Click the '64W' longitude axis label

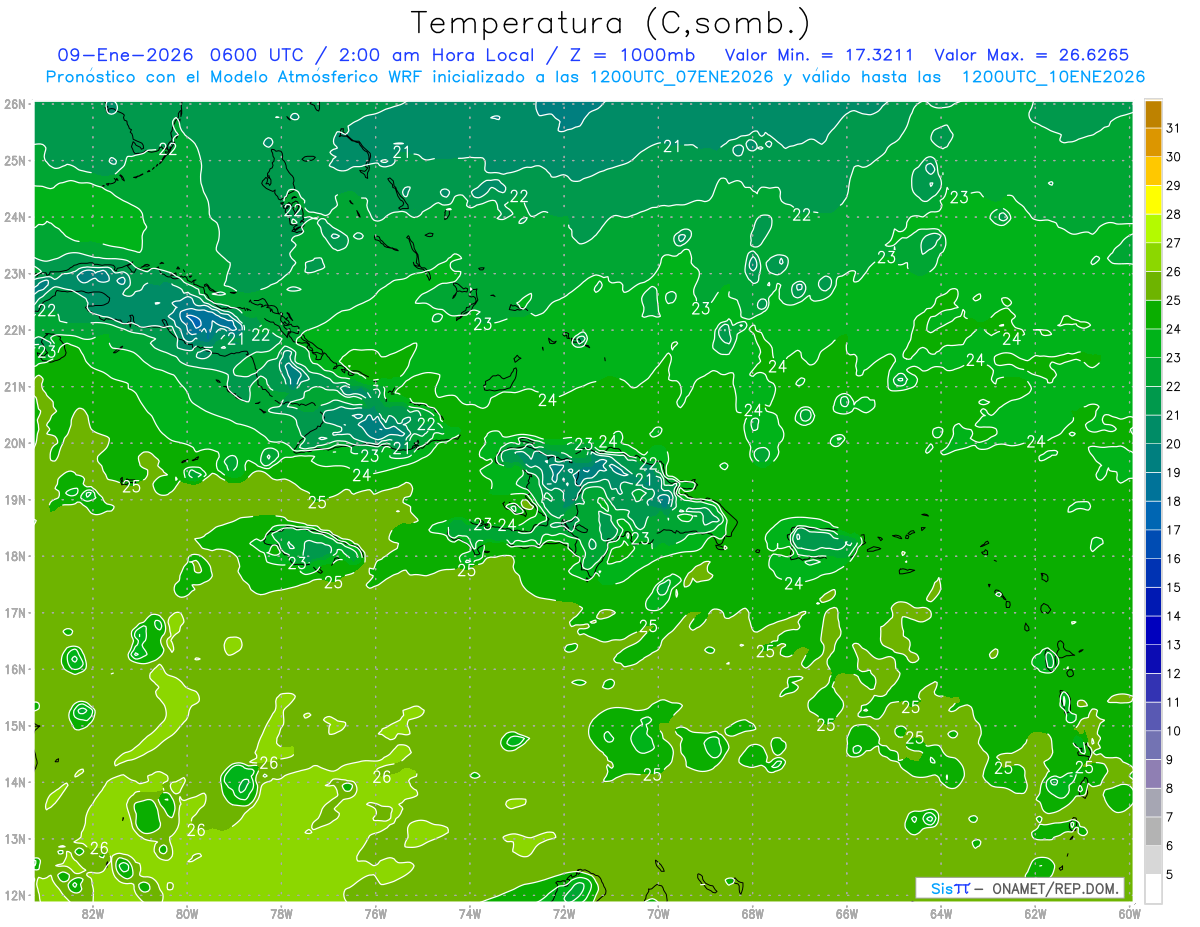coord(941,913)
